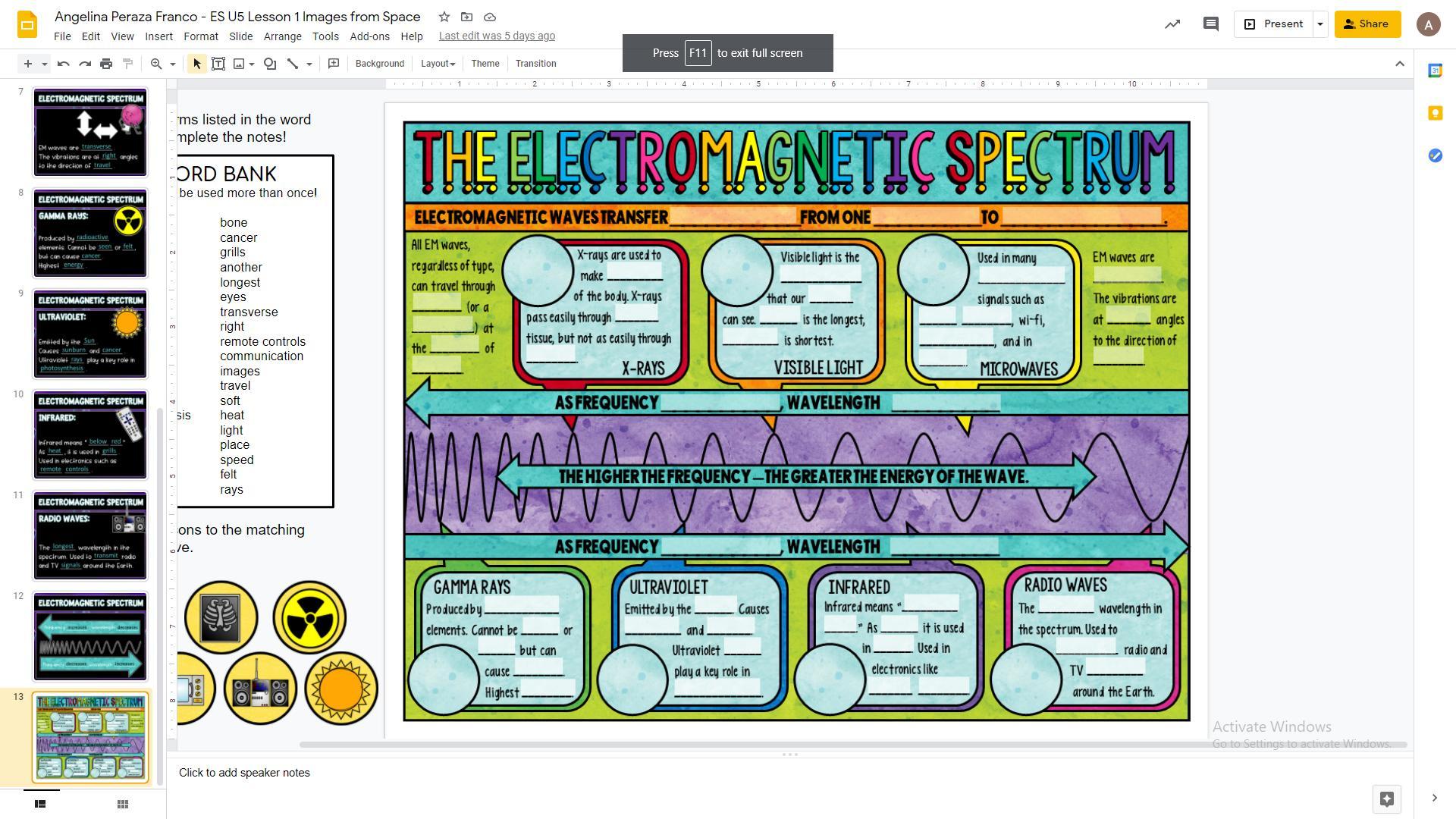Select the Shape tool
The image size is (1456, 819).
(x=270, y=64)
